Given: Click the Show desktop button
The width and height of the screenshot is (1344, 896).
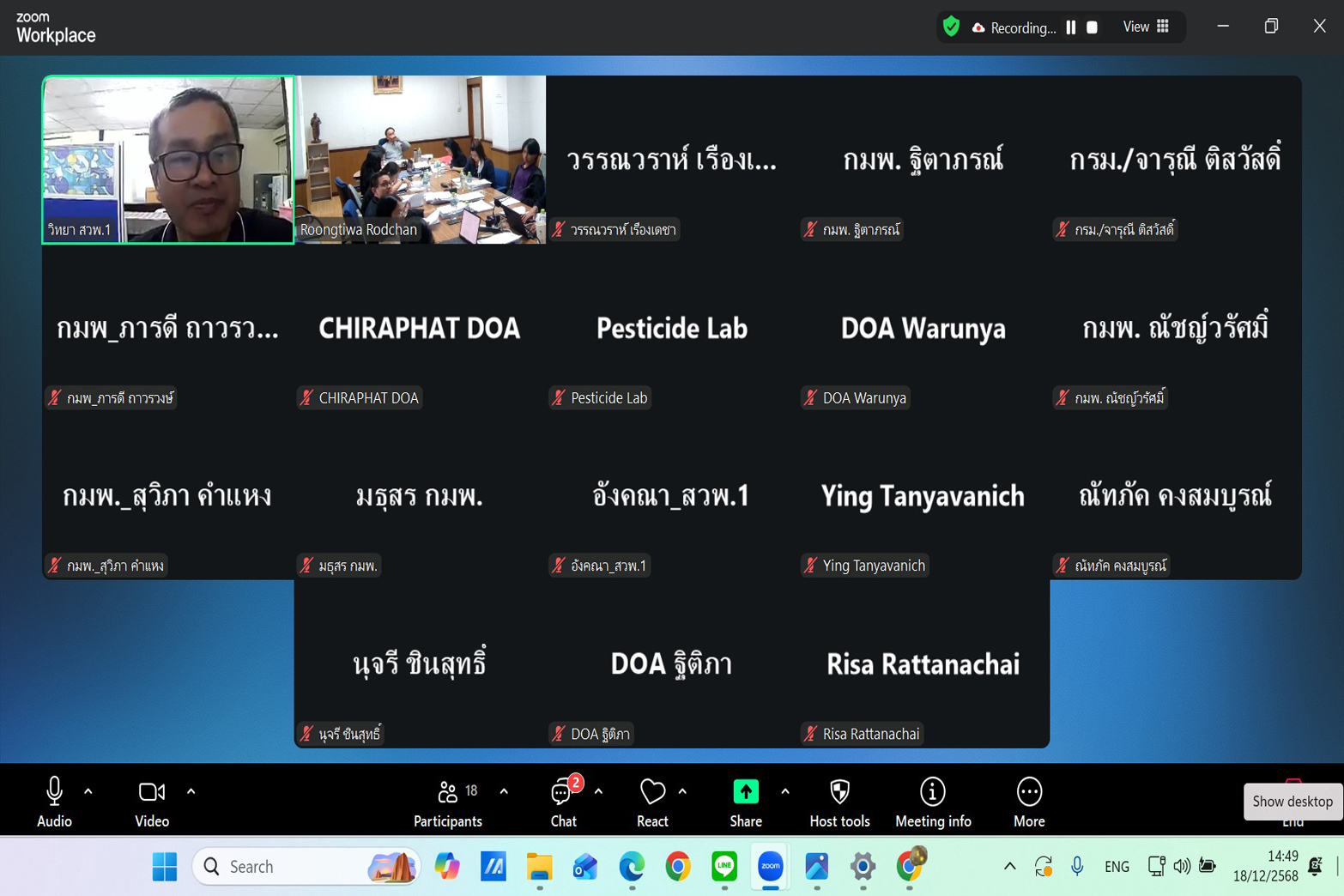Looking at the screenshot, I should (1292, 802).
